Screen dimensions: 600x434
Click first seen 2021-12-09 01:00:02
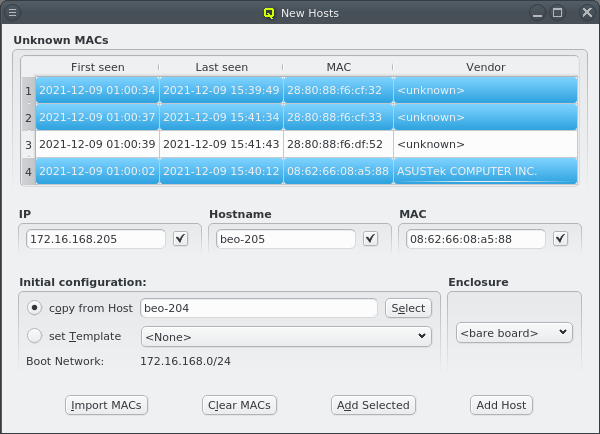click(x=97, y=171)
